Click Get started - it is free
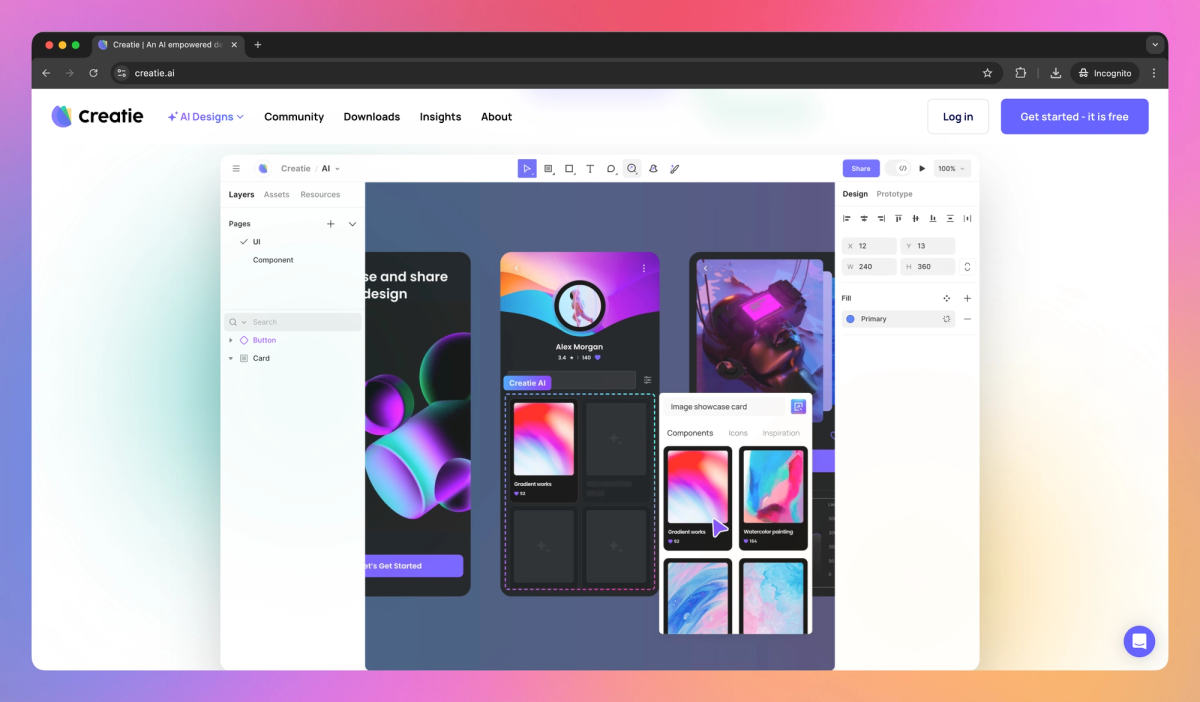The height and width of the screenshot is (702, 1200). click(x=1074, y=117)
